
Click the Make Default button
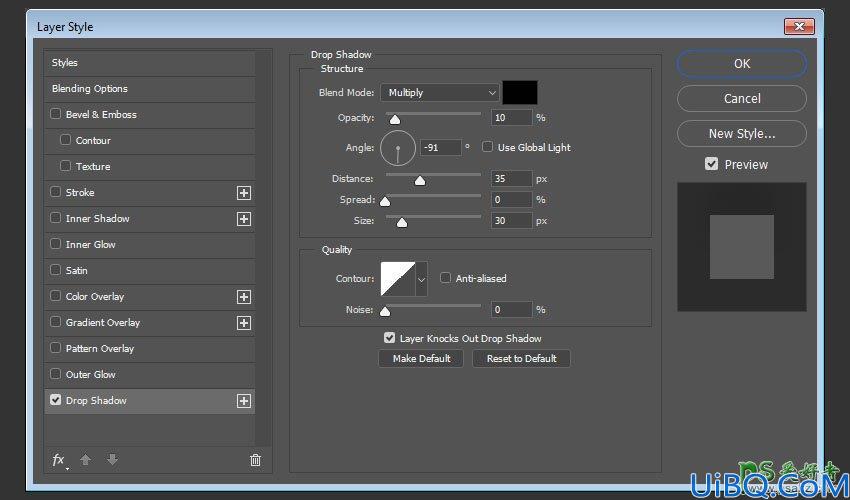click(x=421, y=358)
